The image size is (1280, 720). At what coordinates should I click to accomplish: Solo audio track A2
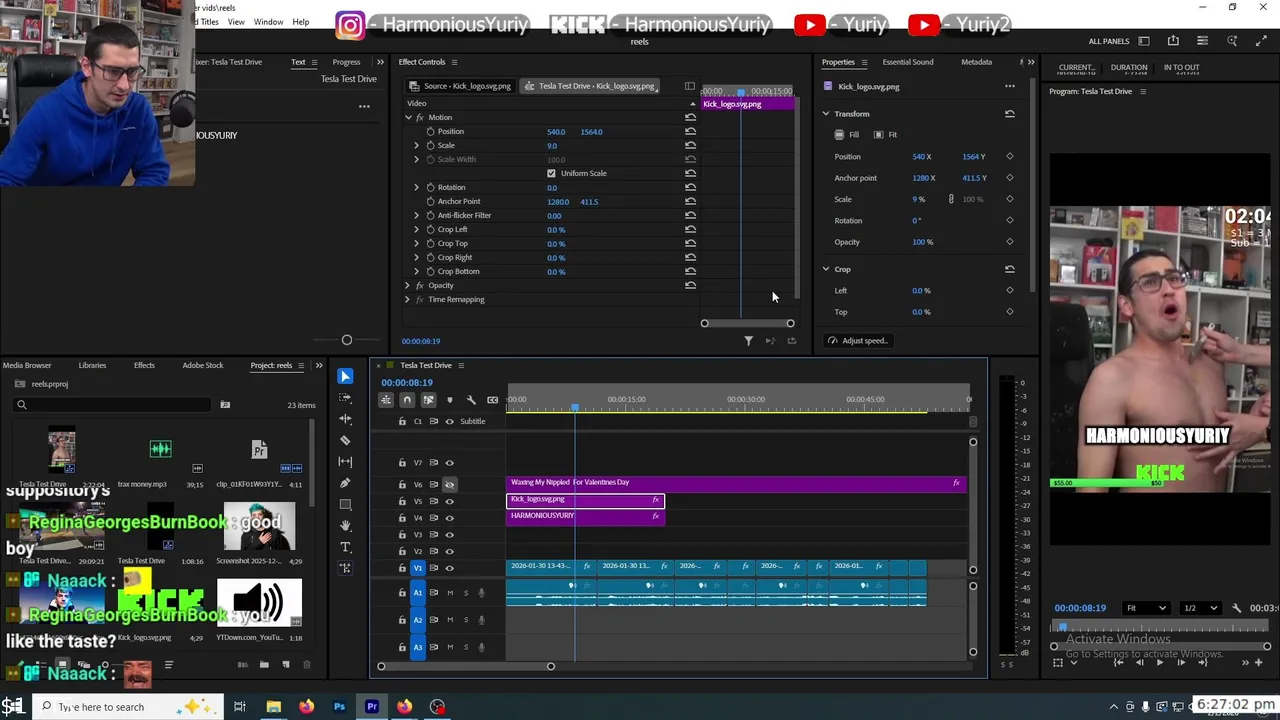pos(465,620)
